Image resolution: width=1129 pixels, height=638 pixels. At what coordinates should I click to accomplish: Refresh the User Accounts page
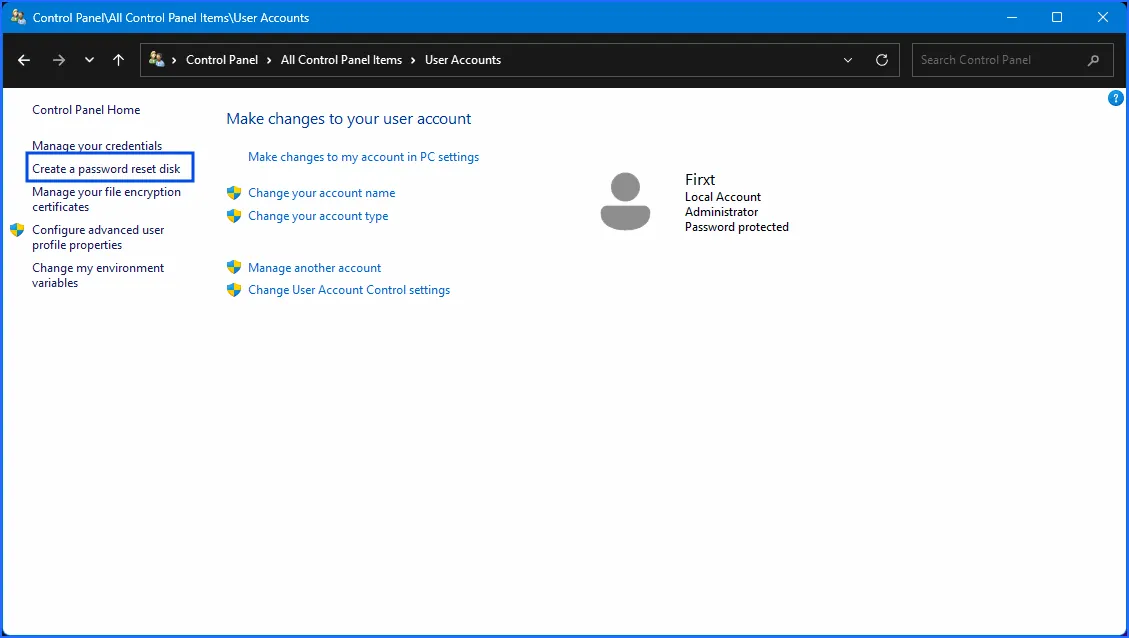coord(881,60)
